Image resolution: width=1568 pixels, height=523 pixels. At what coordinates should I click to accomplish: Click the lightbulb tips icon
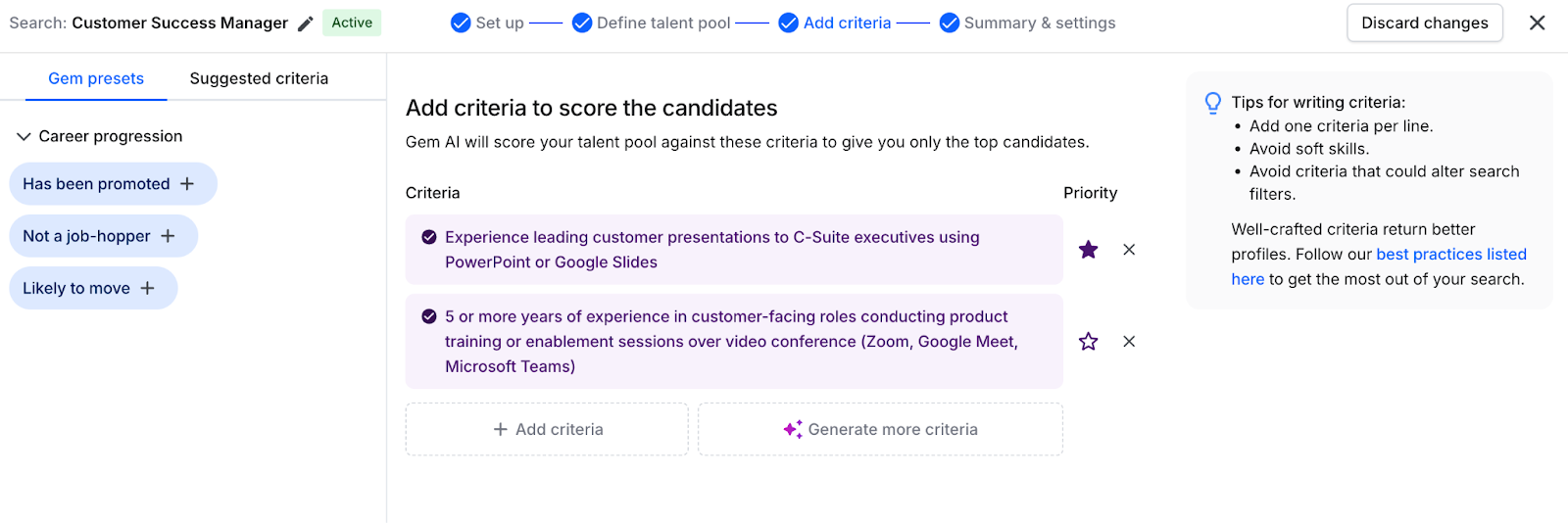(1213, 103)
